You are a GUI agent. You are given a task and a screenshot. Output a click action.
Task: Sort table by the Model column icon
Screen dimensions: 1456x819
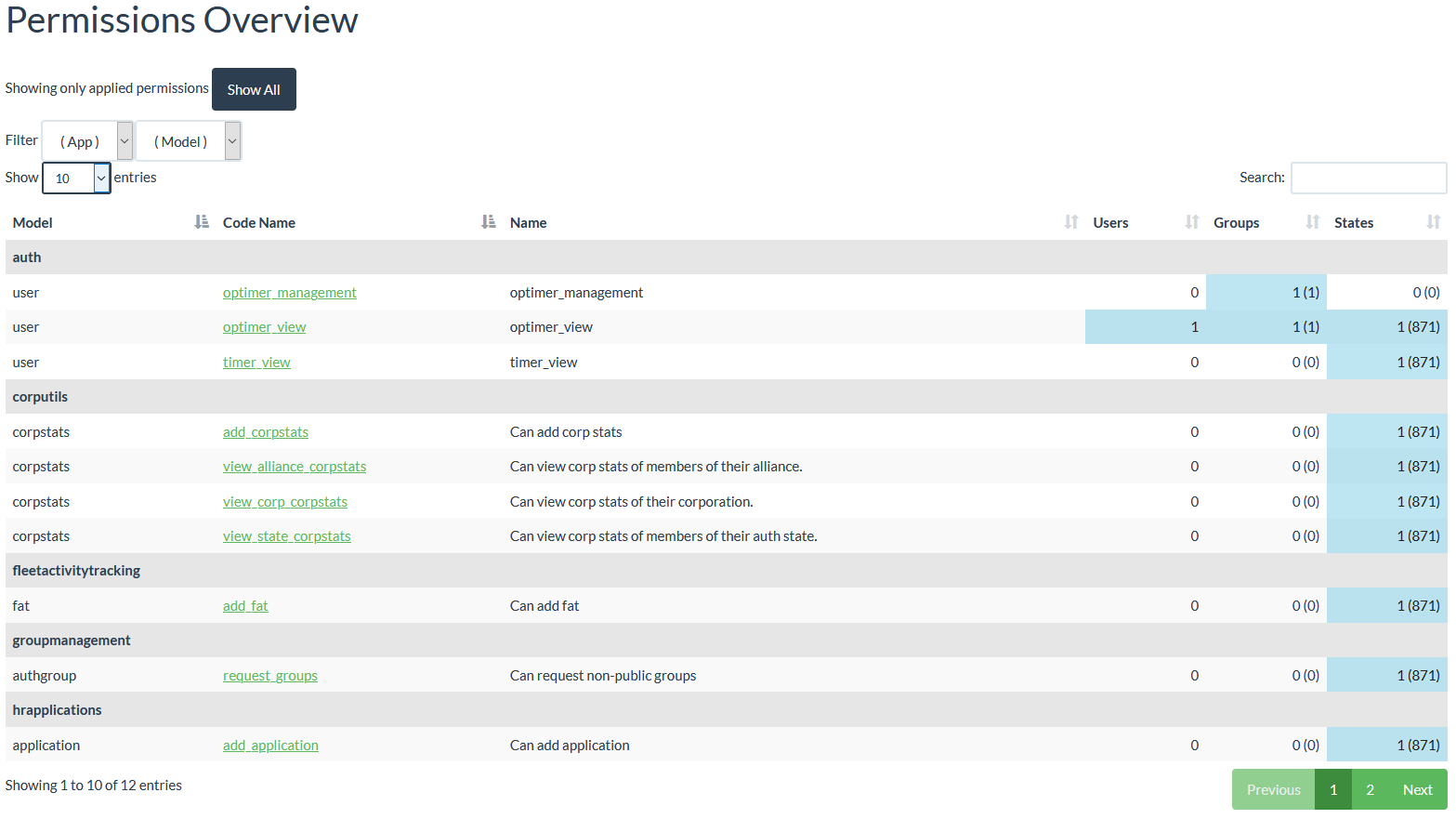point(202,222)
